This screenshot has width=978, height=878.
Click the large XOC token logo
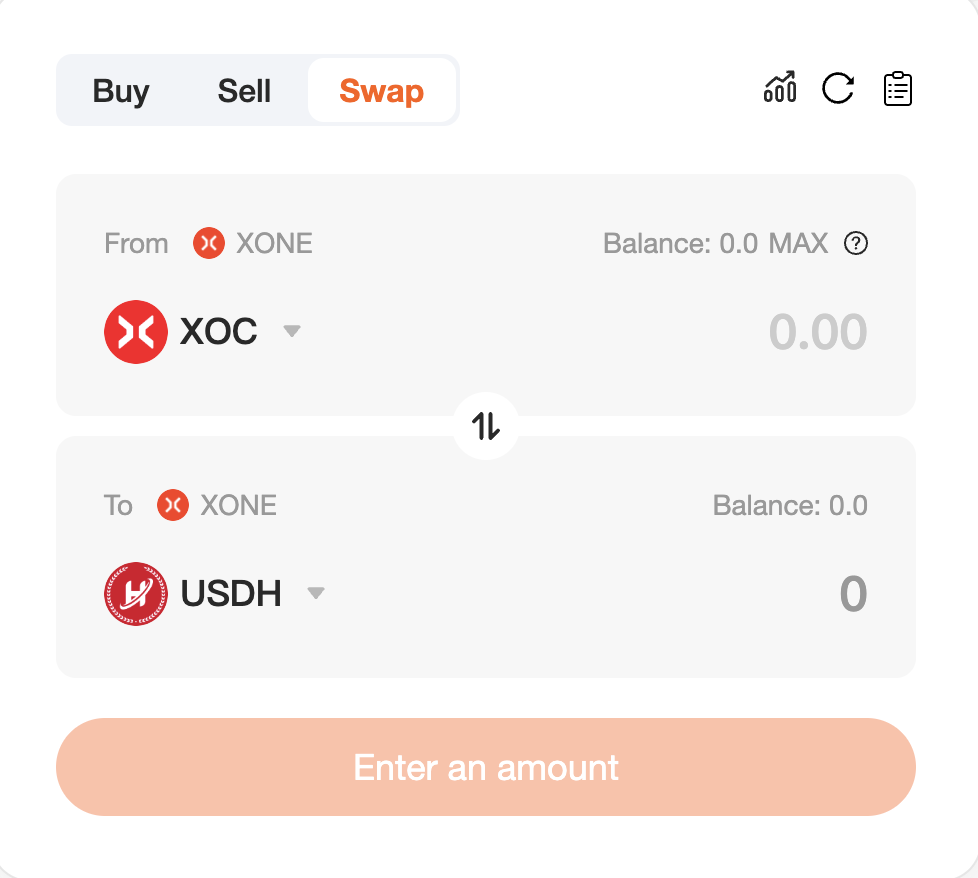pyautogui.click(x=136, y=332)
